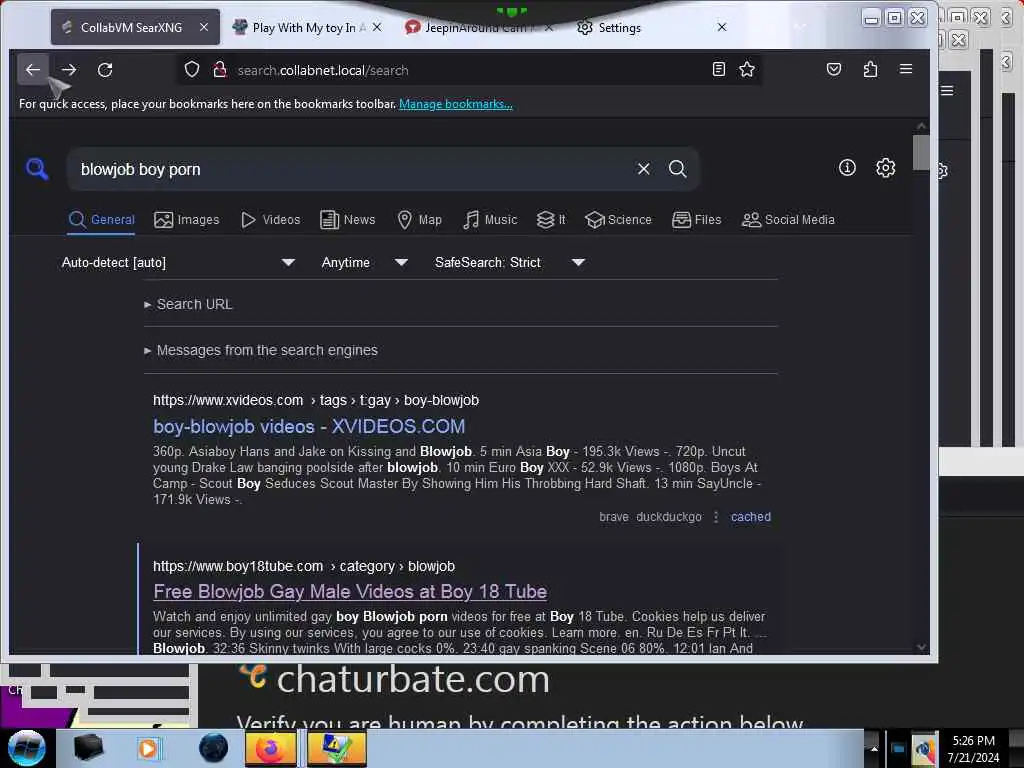Go forward one page in Firefox
This screenshot has width=1024, height=768.
[69, 69]
